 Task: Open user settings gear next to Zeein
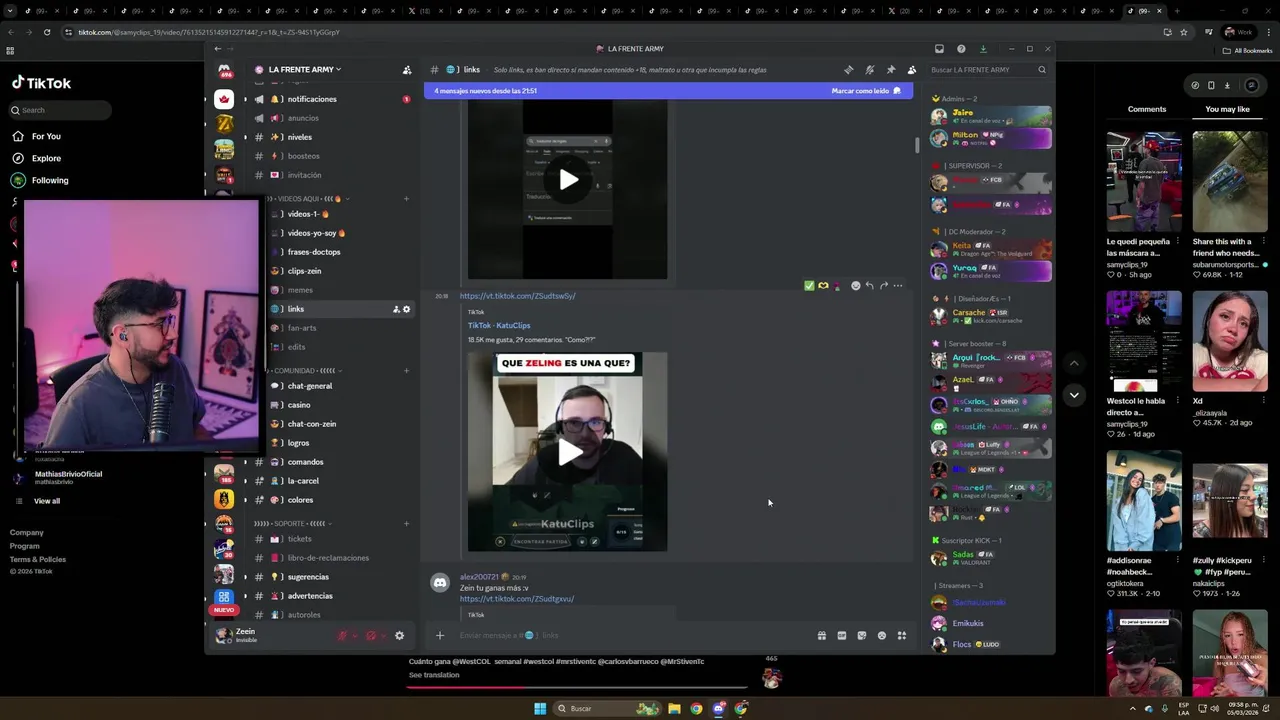(399, 635)
